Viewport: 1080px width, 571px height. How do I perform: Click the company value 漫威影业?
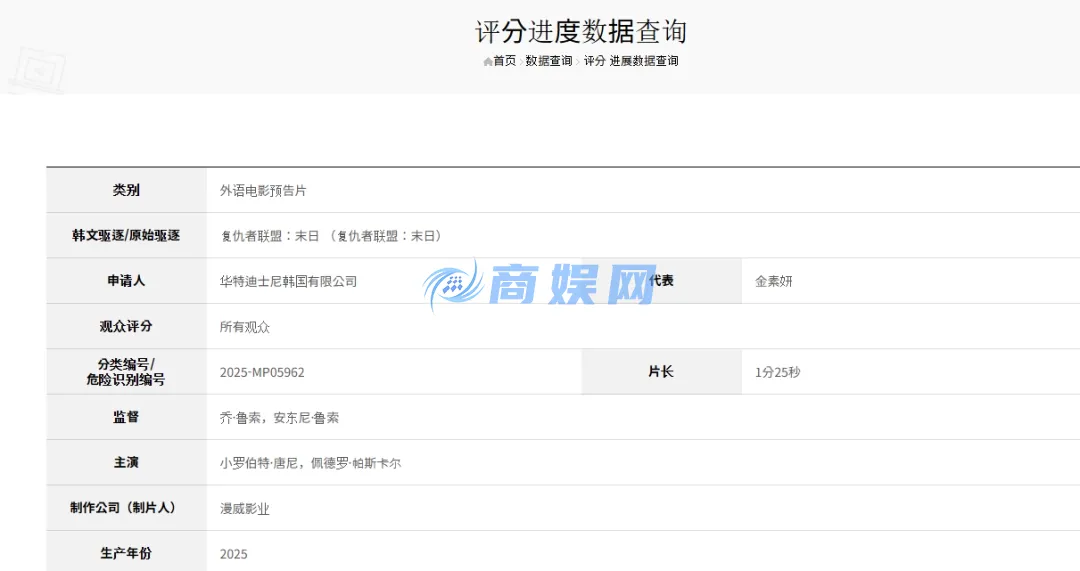click(245, 509)
